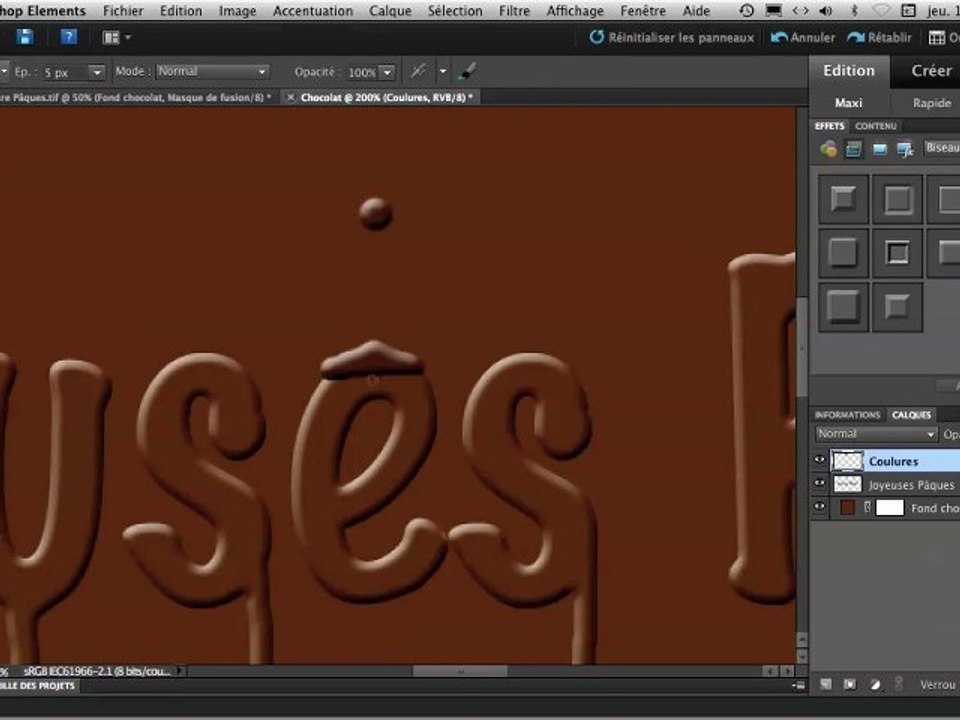
Task: Click the Opacité 100% value field
Action: pyautogui.click(x=362, y=72)
